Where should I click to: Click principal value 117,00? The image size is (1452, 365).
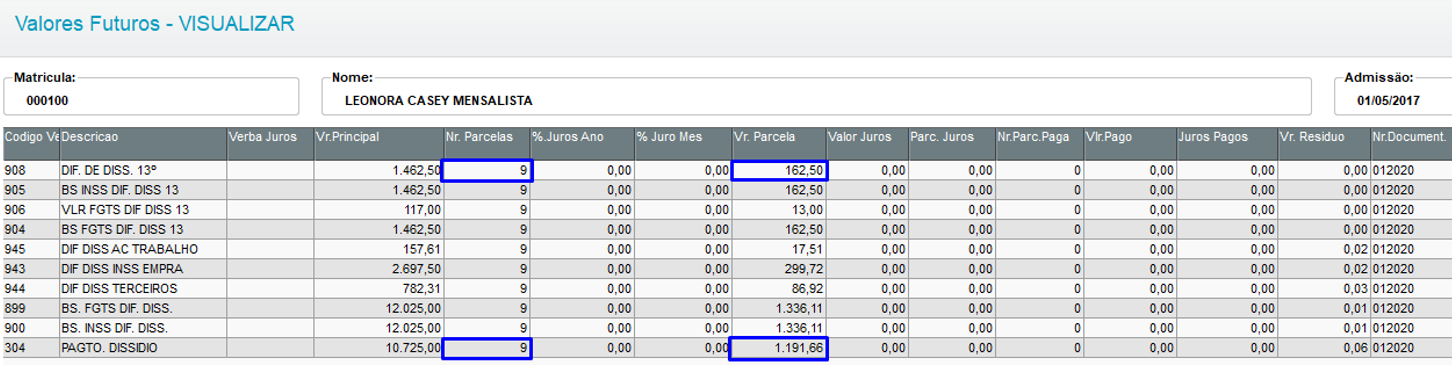(378, 210)
